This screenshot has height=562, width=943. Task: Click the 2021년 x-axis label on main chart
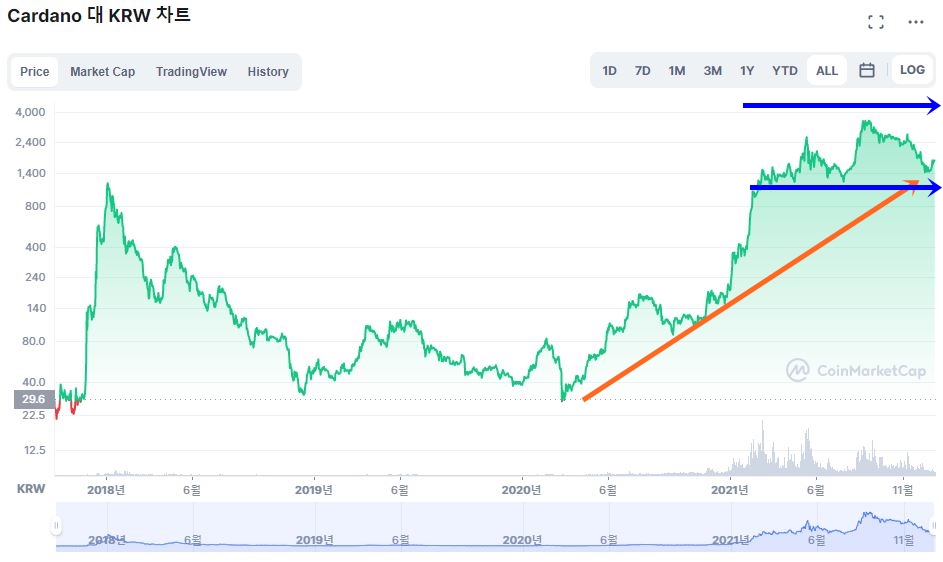pyautogui.click(x=730, y=490)
